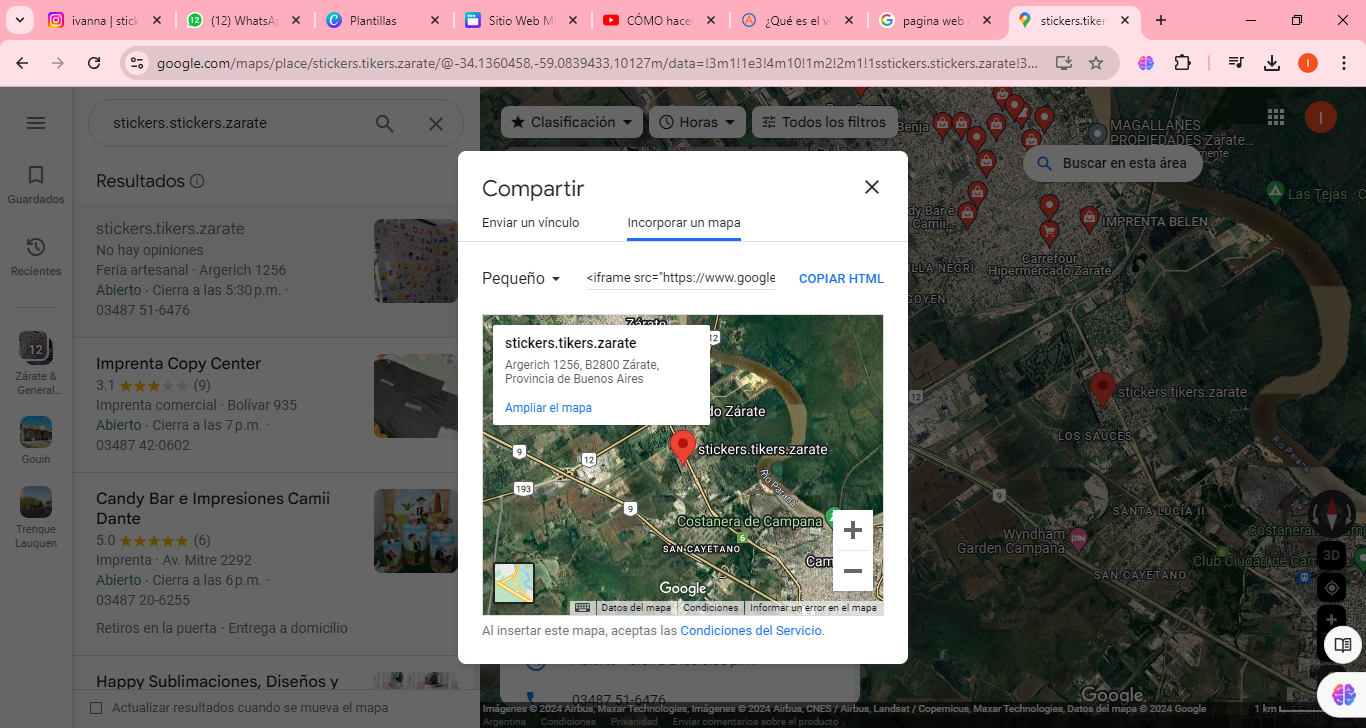Image resolution: width=1366 pixels, height=728 pixels.
Task: Click the iframe embed code field
Action: (680, 278)
